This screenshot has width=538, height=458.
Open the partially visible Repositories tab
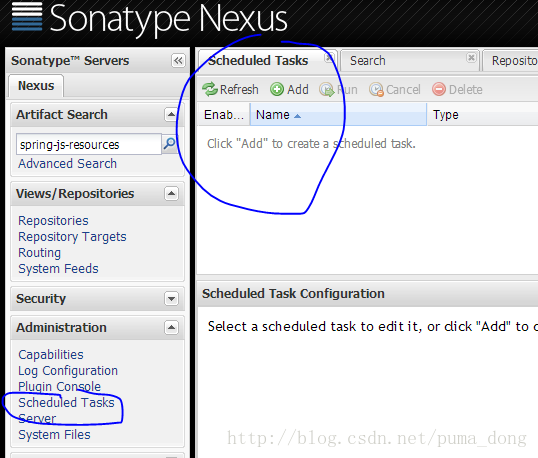pyautogui.click(x=511, y=61)
